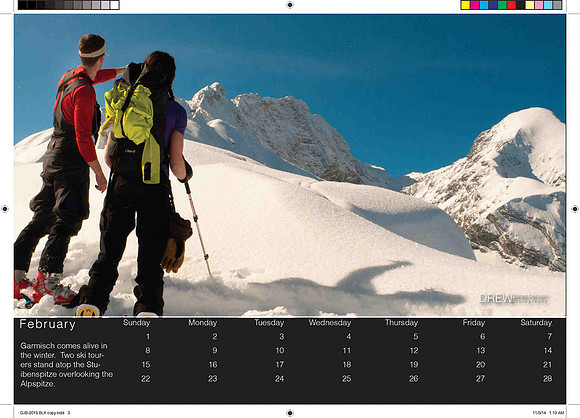The image size is (580, 418).
Task: Select date 3 under Tuesday
Action: 281,336
